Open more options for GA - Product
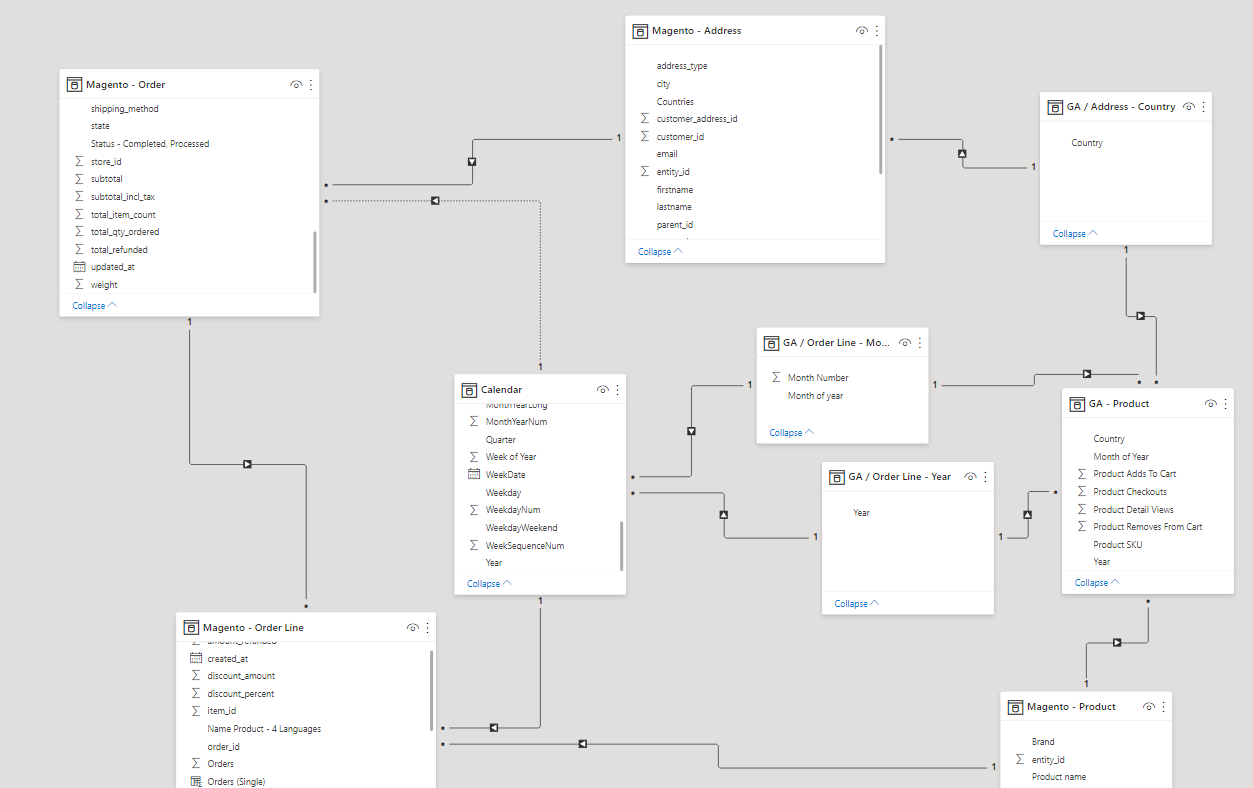This screenshot has width=1253, height=788. [1226, 404]
